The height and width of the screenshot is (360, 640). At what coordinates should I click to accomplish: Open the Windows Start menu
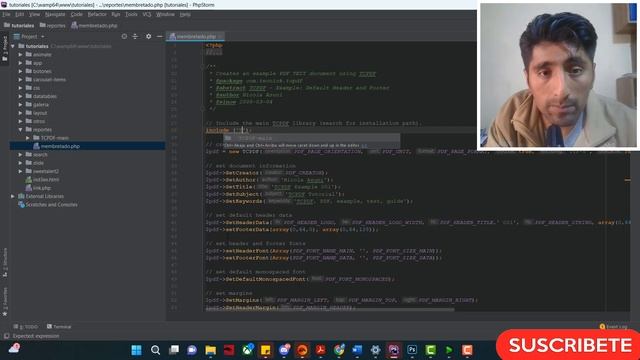coord(136,350)
